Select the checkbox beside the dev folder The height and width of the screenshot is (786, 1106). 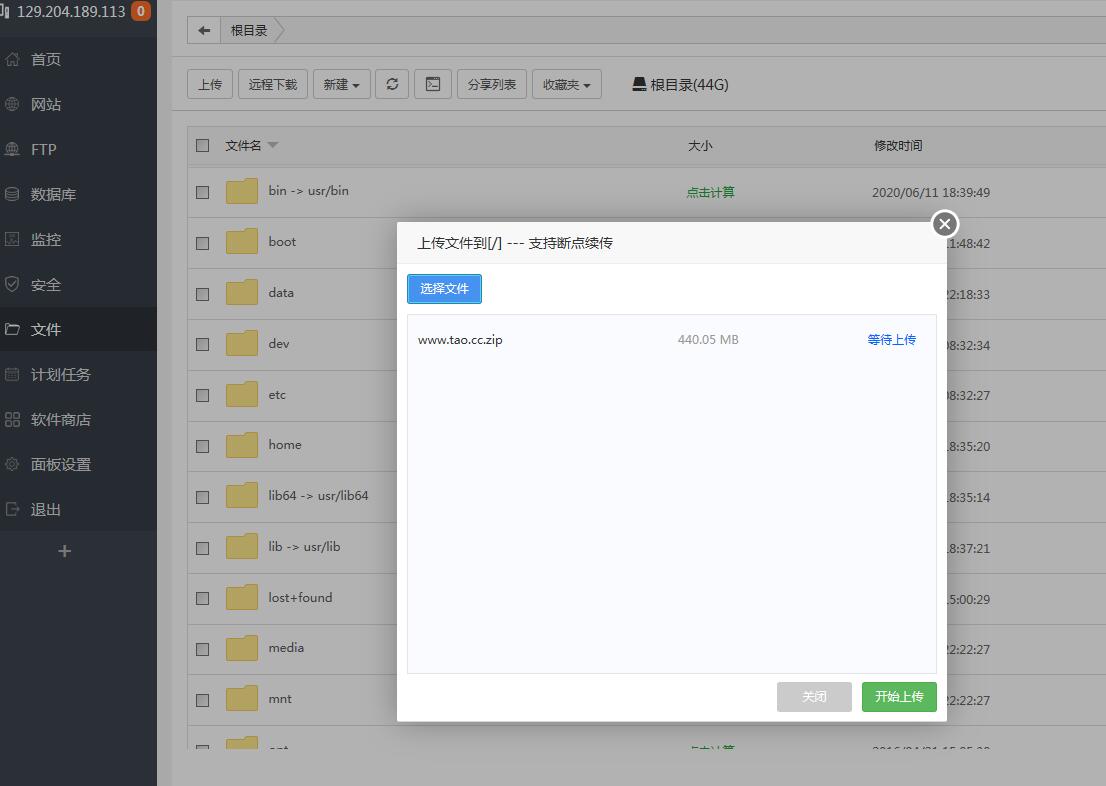203,344
